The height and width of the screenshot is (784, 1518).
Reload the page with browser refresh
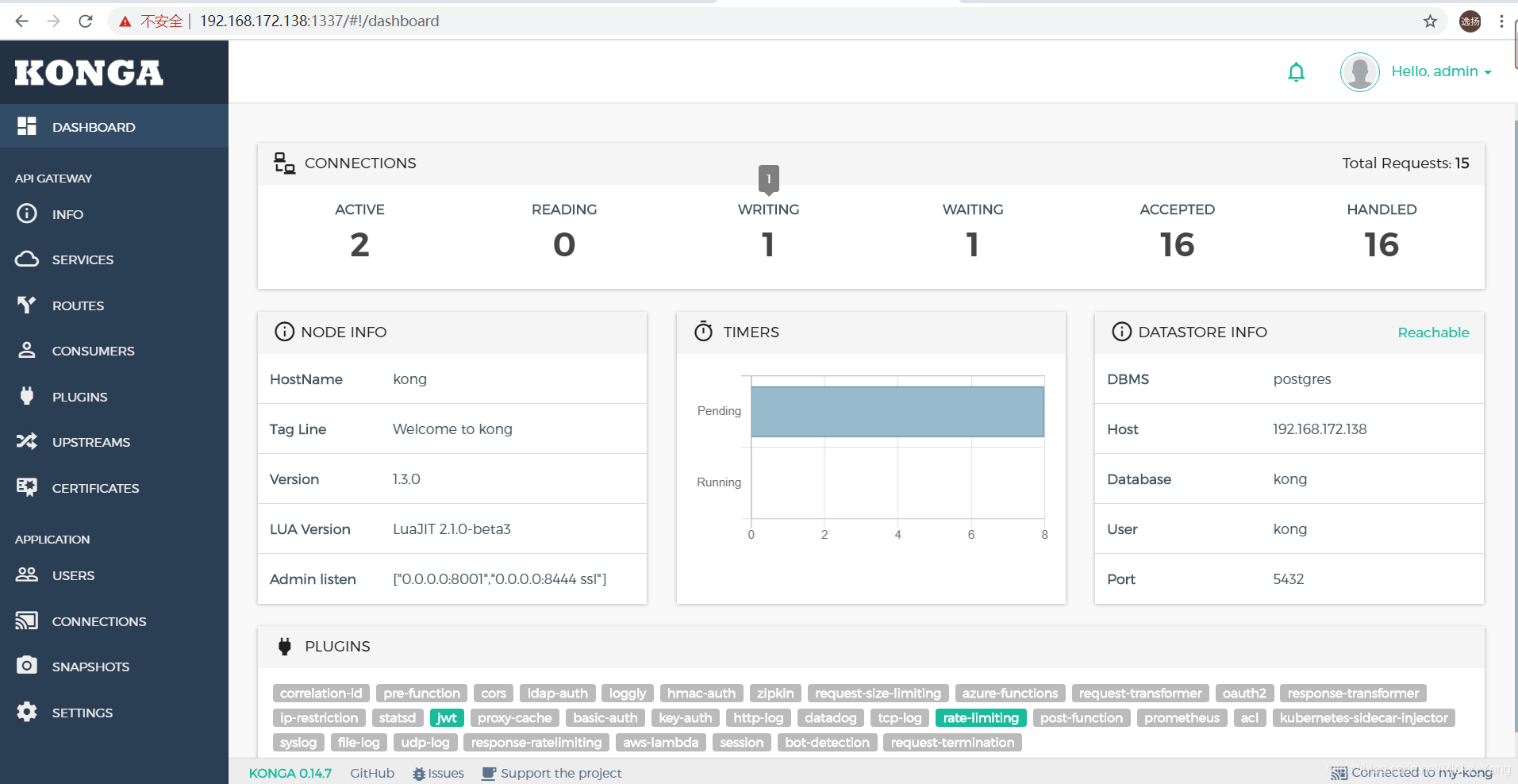tap(86, 21)
